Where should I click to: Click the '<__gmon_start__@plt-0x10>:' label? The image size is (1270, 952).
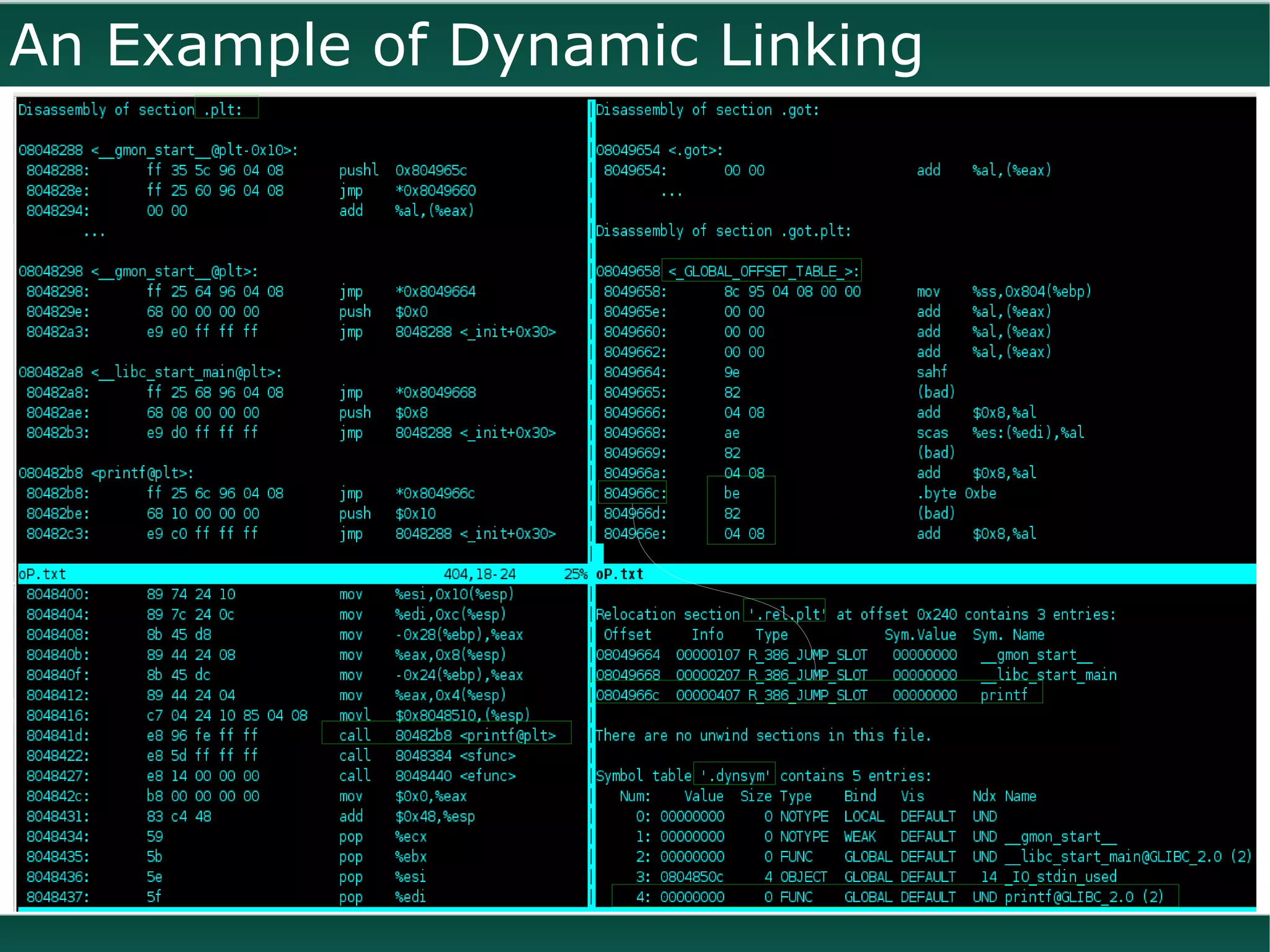tap(195, 150)
